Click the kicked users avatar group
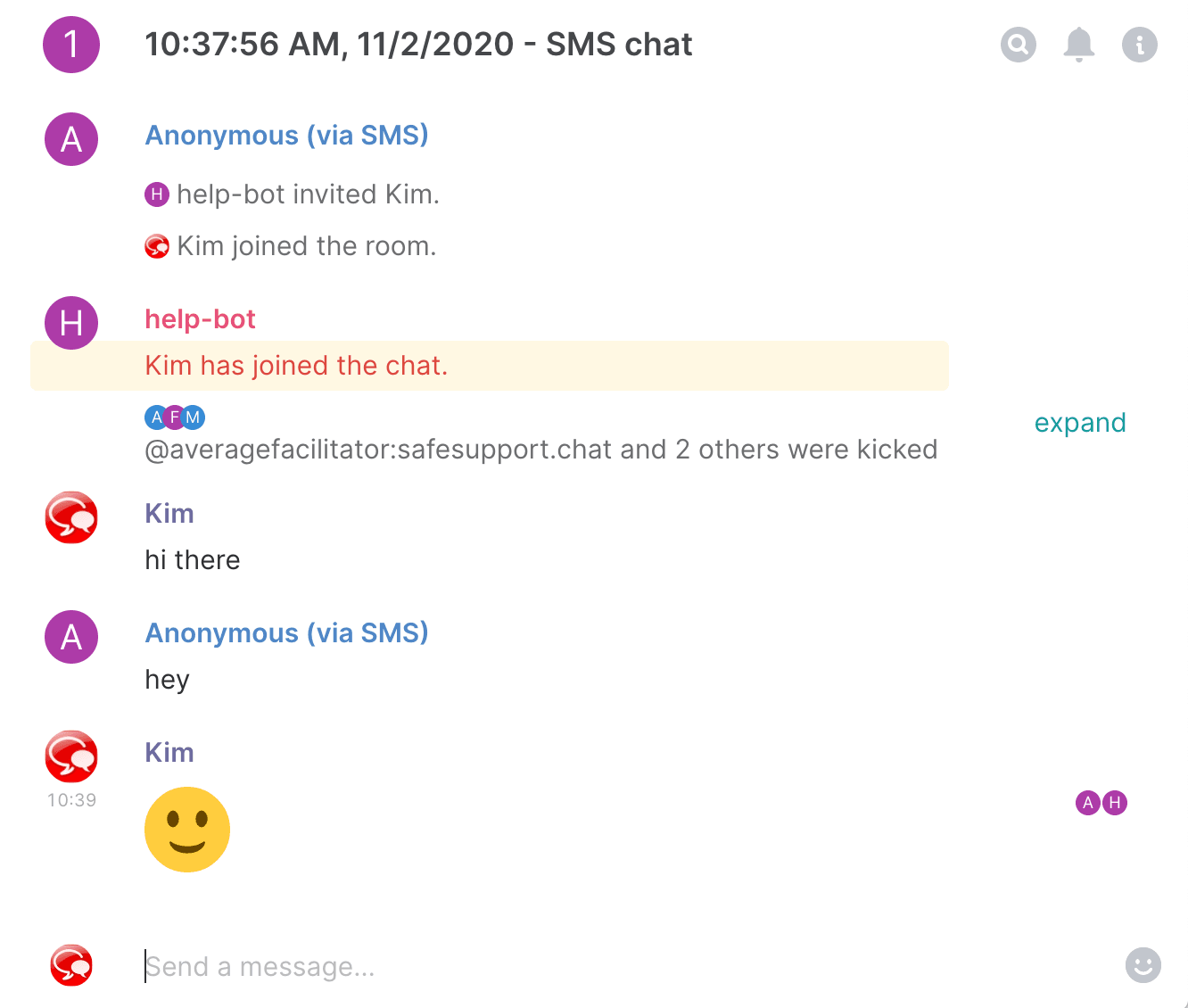Screen dimensions: 1188x1008 [x=175, y=417]
